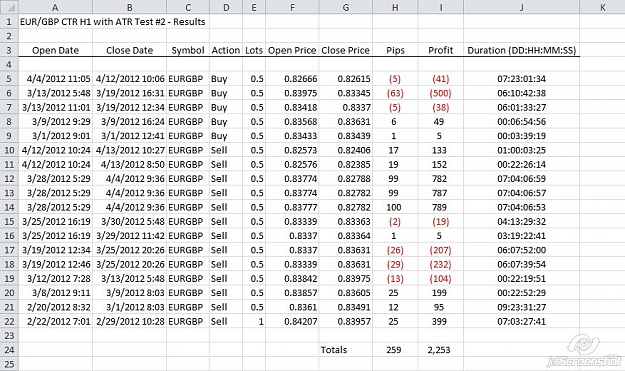Click the pips cell '100'
Viewport: 625px width, 371px height.
395,207
